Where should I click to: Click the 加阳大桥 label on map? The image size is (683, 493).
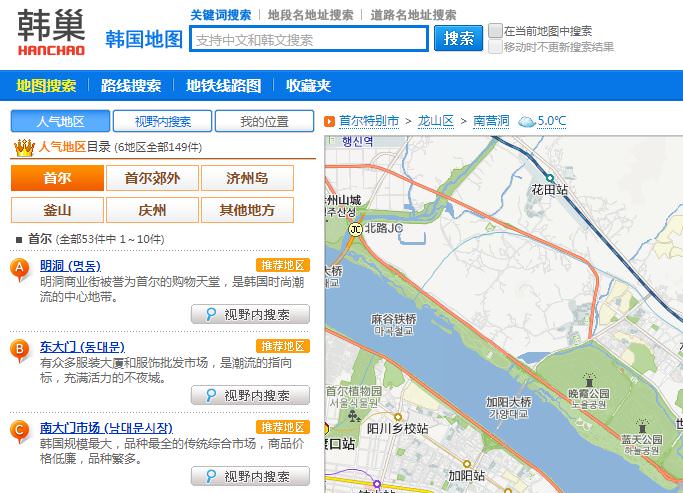[x=508, y=407]
